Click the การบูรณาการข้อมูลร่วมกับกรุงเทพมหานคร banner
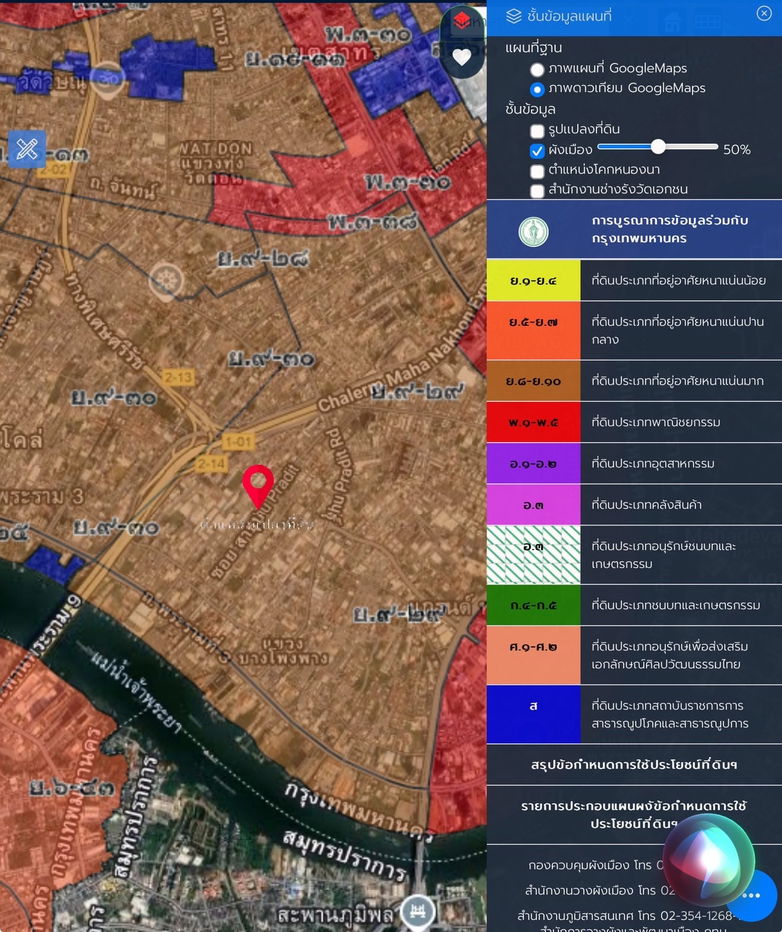782x932 pixels. [x=634, y=229]
